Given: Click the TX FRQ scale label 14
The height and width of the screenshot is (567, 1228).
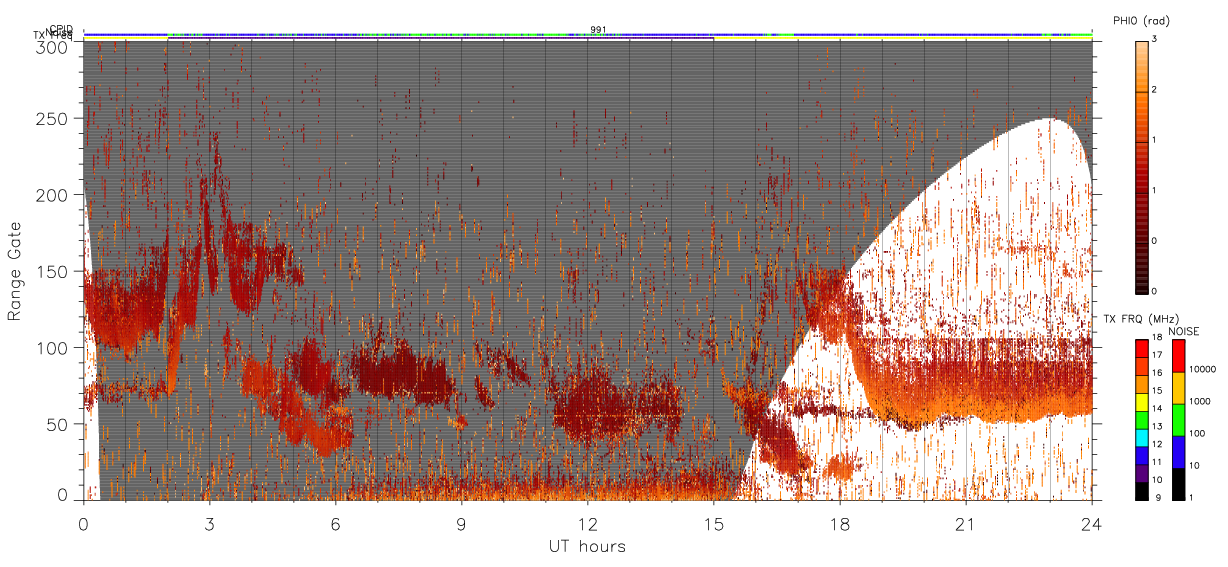Looking at the screenshot, I should [x=1155, y=409].
